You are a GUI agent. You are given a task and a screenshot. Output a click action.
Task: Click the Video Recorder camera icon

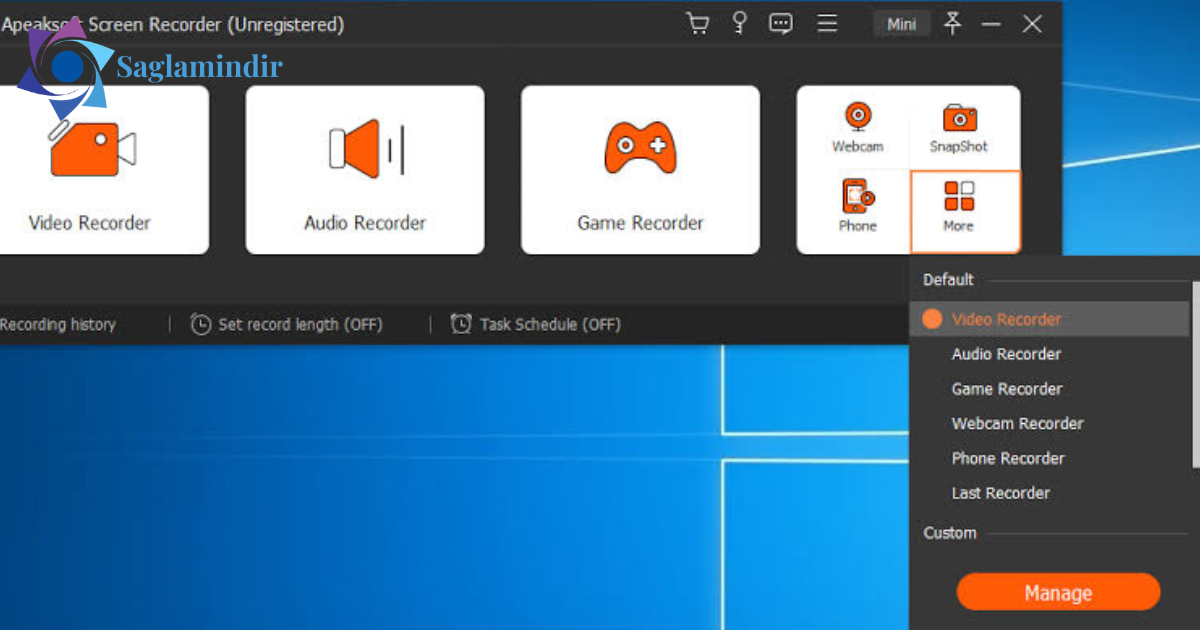[x=93, y=149]
